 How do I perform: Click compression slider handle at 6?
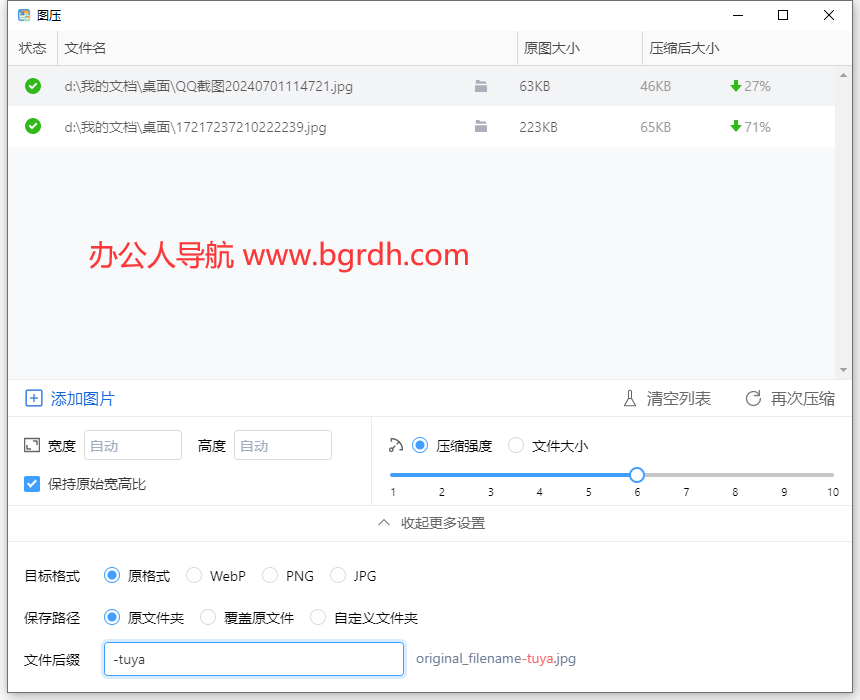pos(637,475)
